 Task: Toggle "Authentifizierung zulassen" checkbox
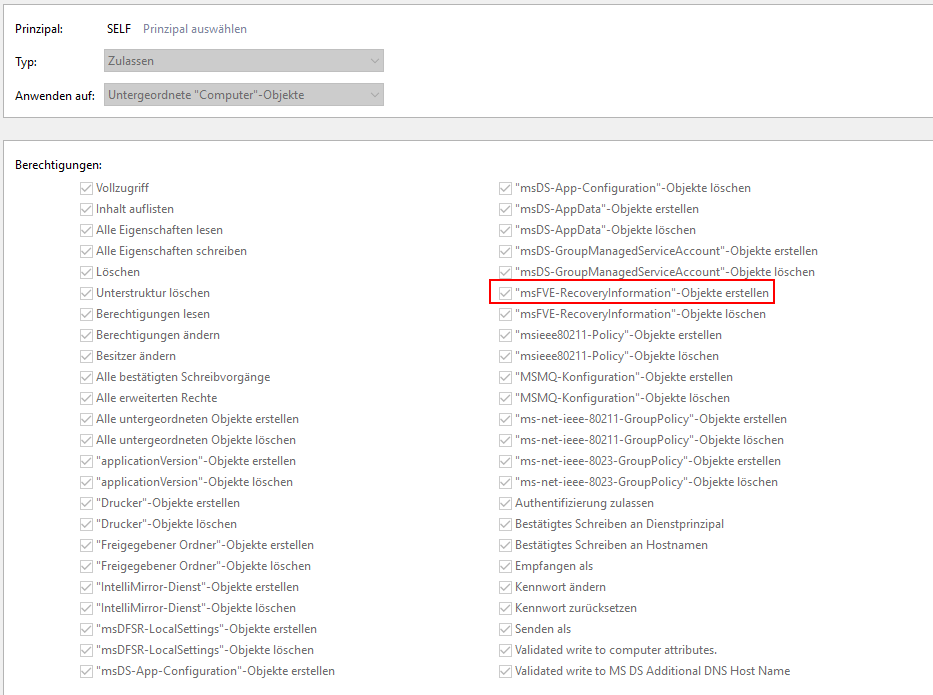point(505,503)
